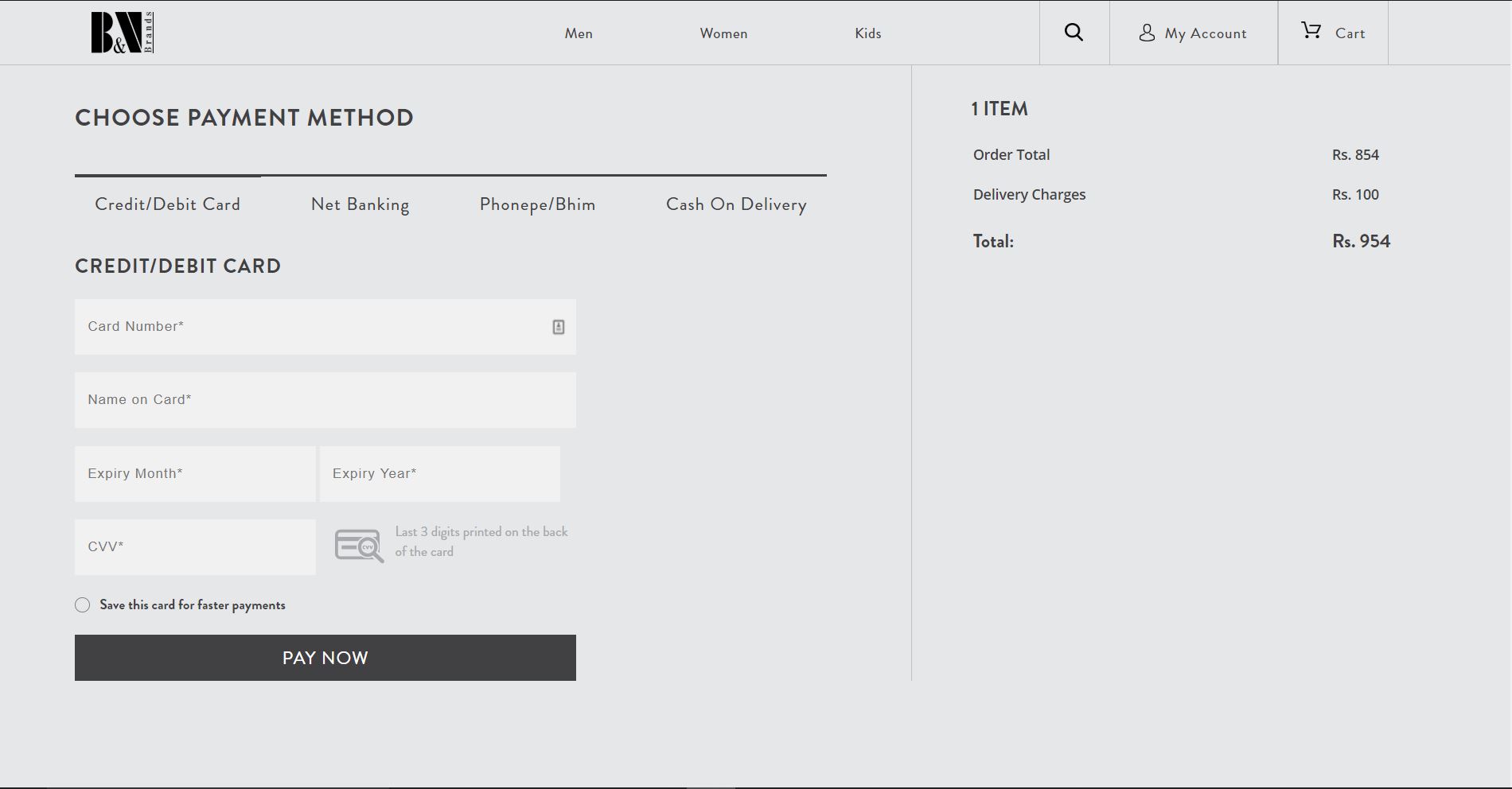Select the Credit/Debit Card tab
This screenshot has width=1512, height=789.
tap(167, 204)
